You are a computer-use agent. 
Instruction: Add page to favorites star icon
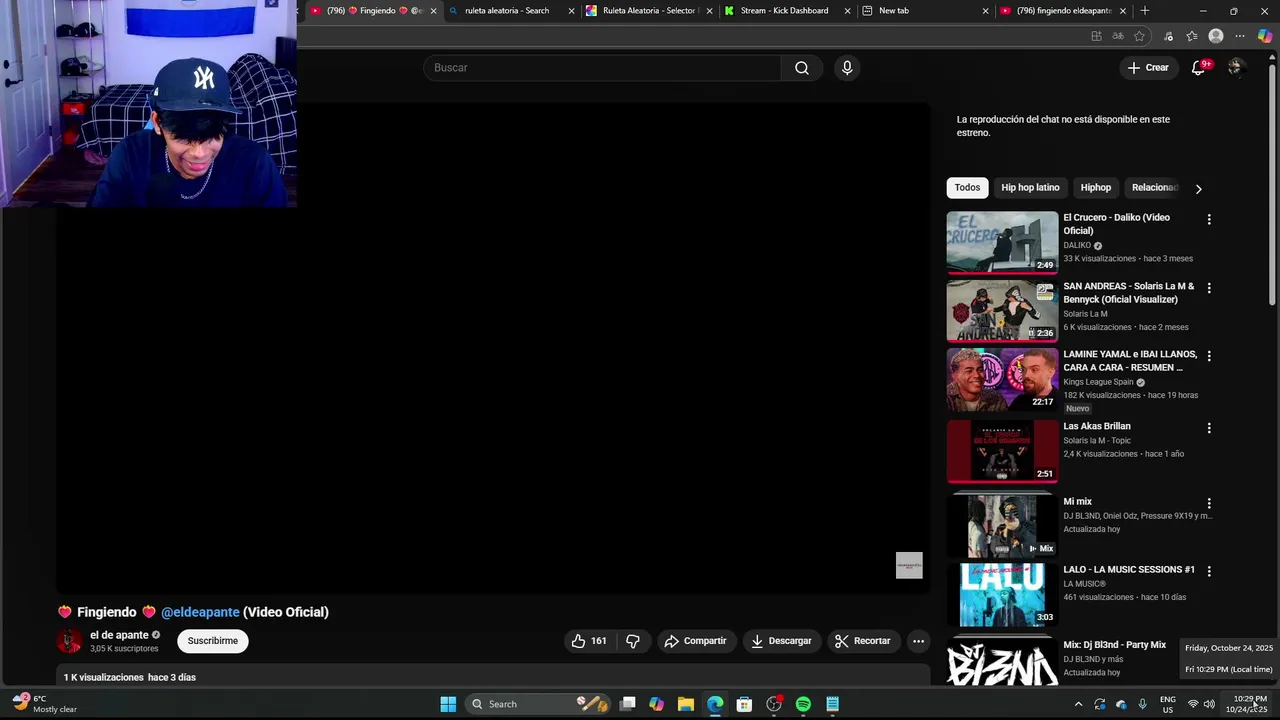pyautogui.click(x=1139, y=36)
